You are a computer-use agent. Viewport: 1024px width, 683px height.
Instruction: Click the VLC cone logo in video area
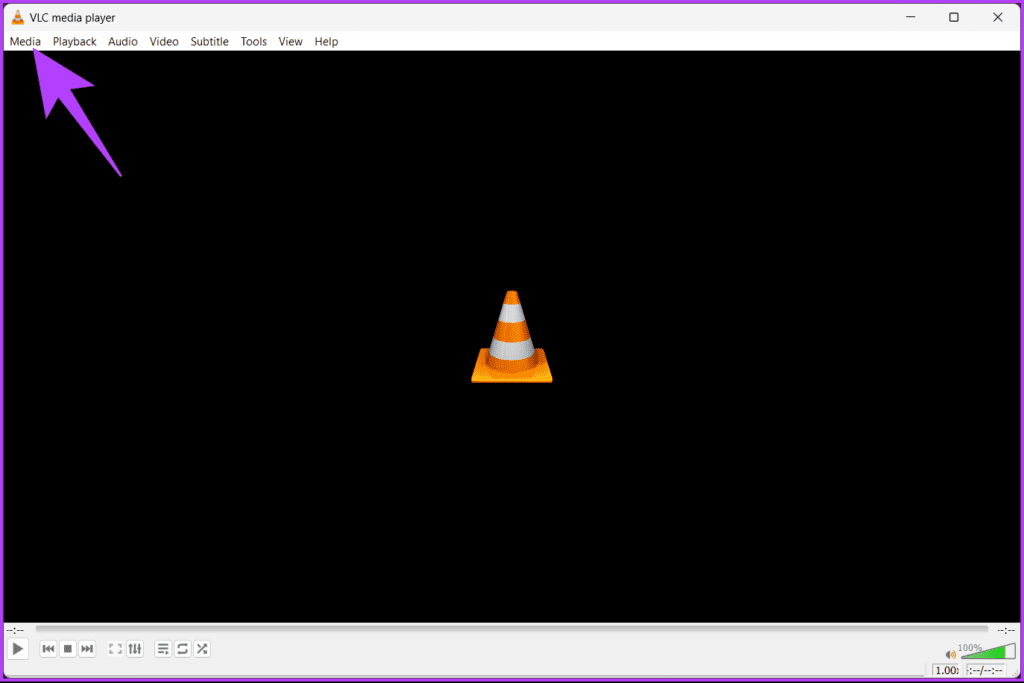pos(512,337)
